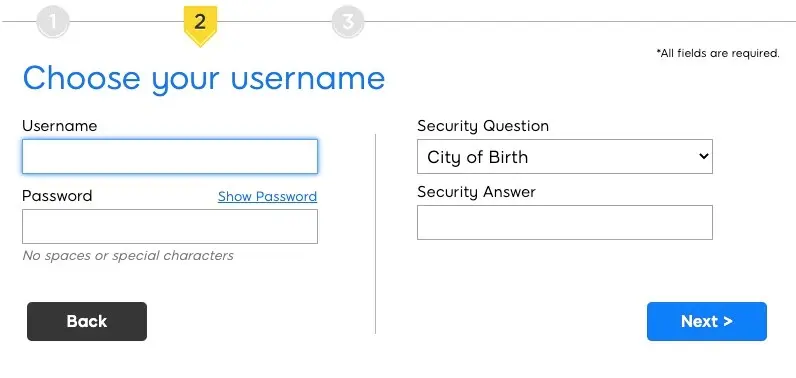Click the vertical divider between form columns
796x378 pixels.
click(376, 234)
